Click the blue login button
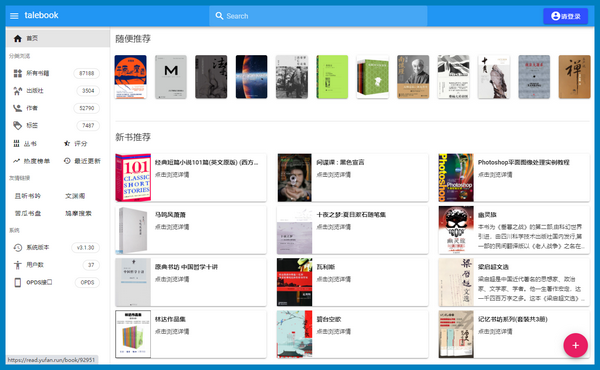600x370 pixels. (x=565, y=16)
